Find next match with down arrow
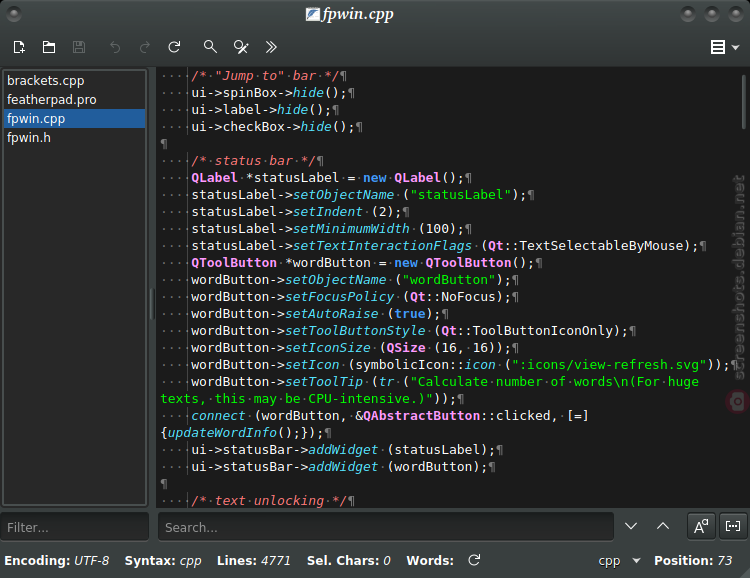 tap(631, 526)
